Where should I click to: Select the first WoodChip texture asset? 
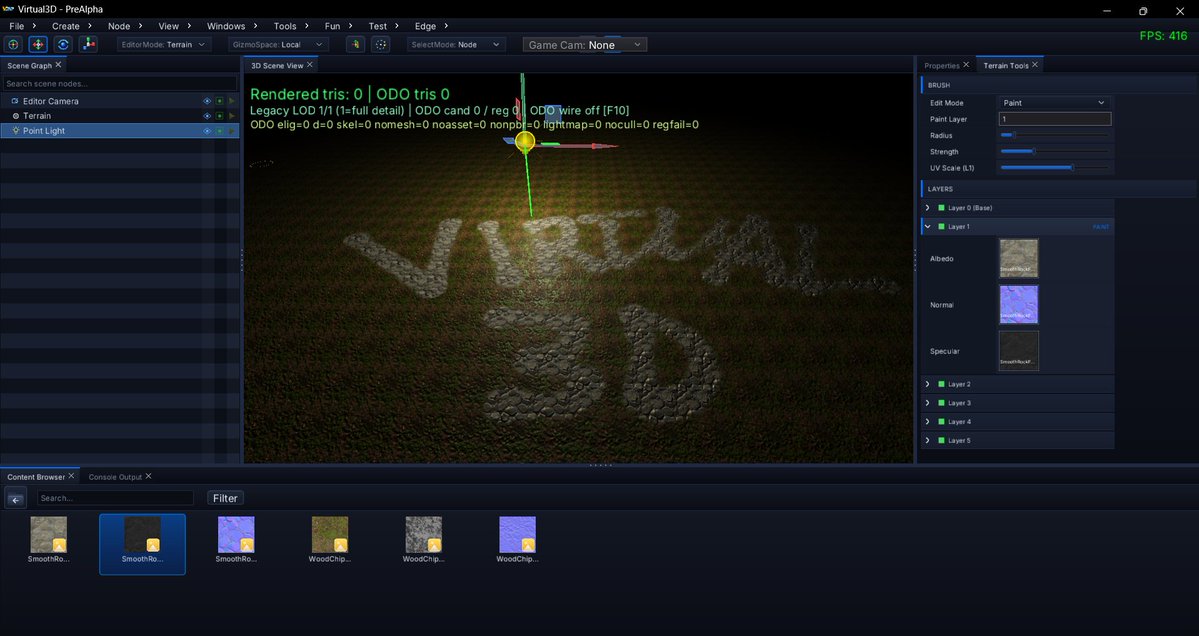(x=330, y=540)
